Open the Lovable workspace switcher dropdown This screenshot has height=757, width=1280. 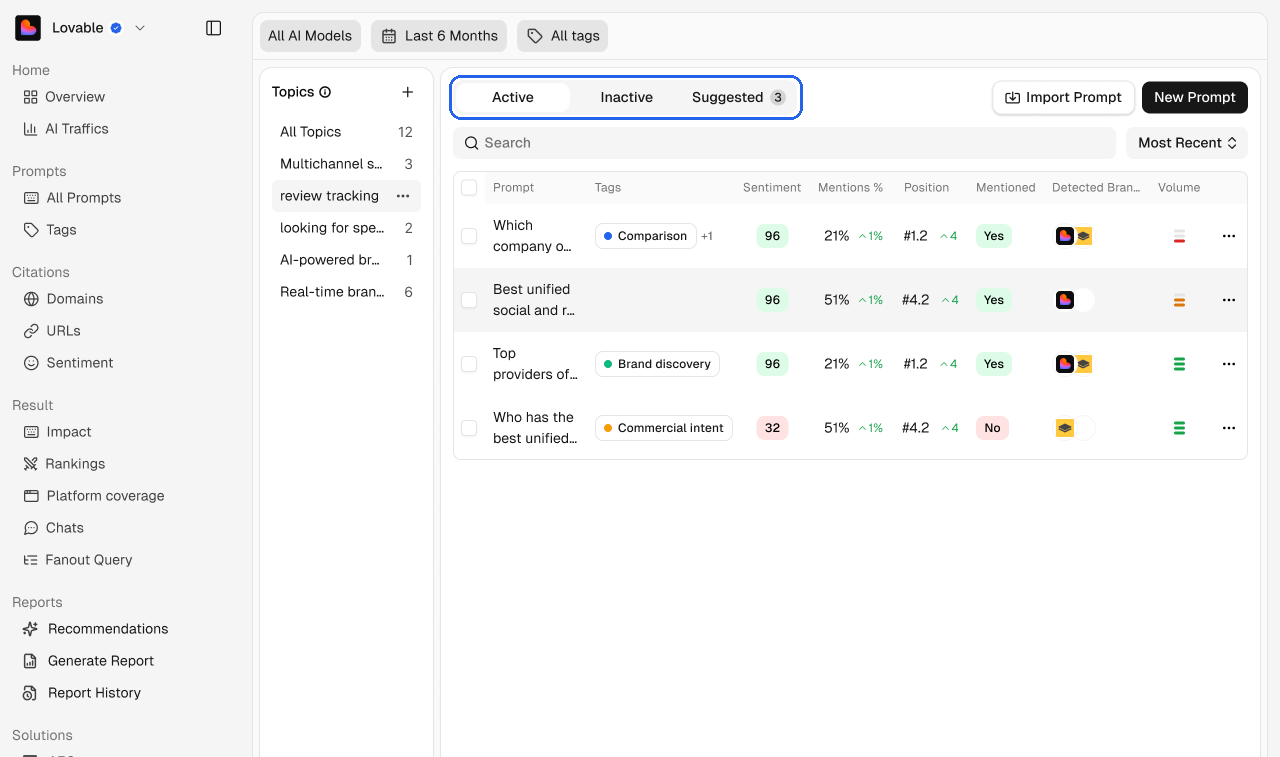tap(140, 28)
